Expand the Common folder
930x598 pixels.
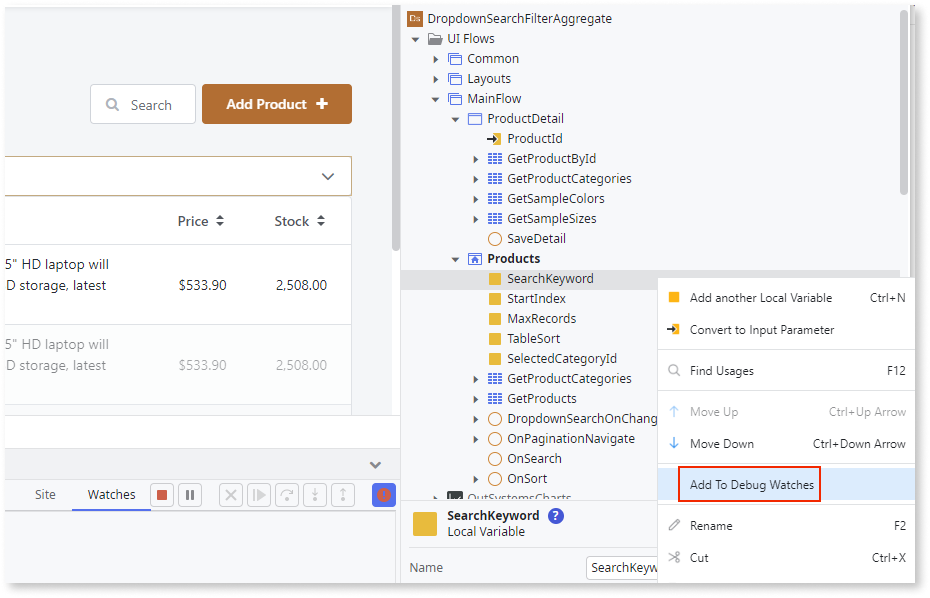click(435, 58)
